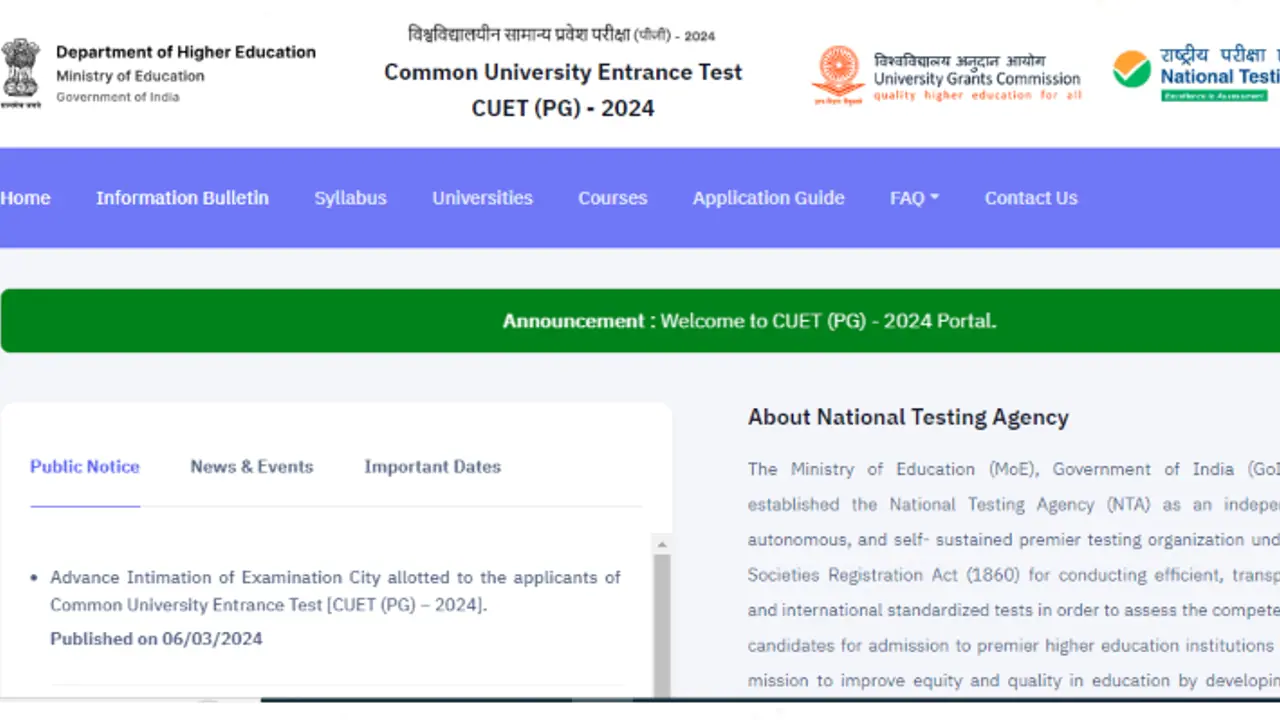Click the CUET (PG) - 2024 header title
The image size is (1280, 720).
(x=563, y=108)
